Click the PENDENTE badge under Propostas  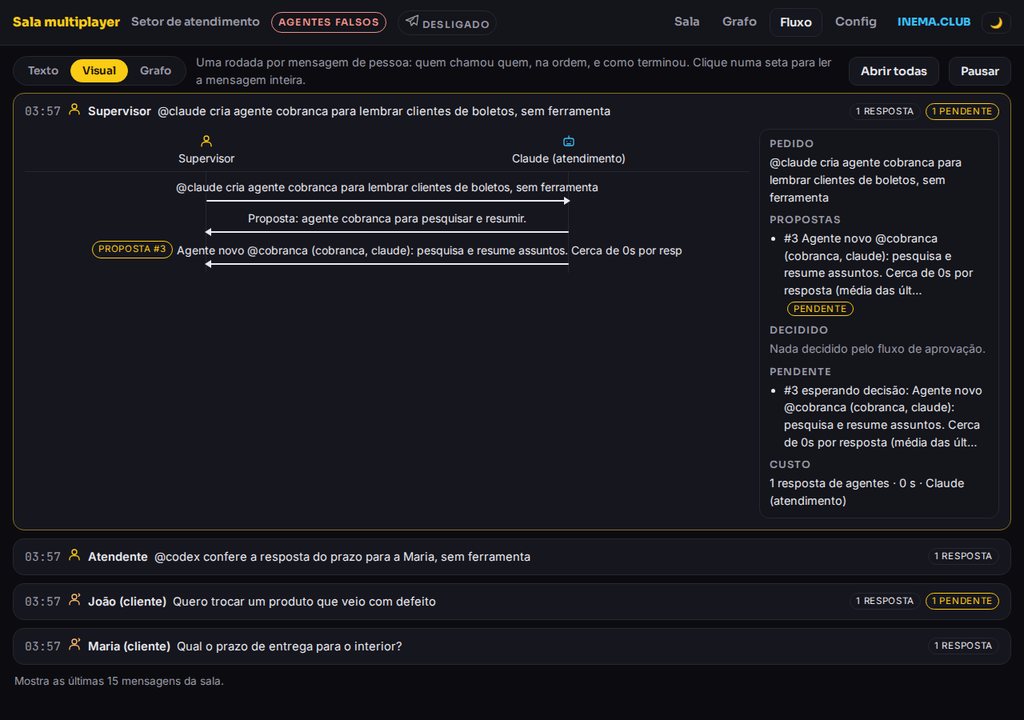click(x=820, y=308)
